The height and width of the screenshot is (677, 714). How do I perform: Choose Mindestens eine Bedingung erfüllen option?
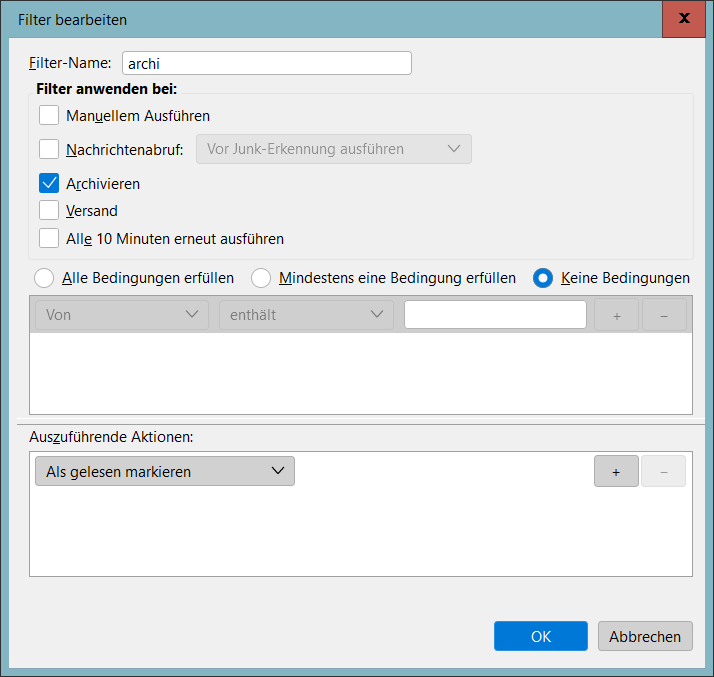(261, 278)
